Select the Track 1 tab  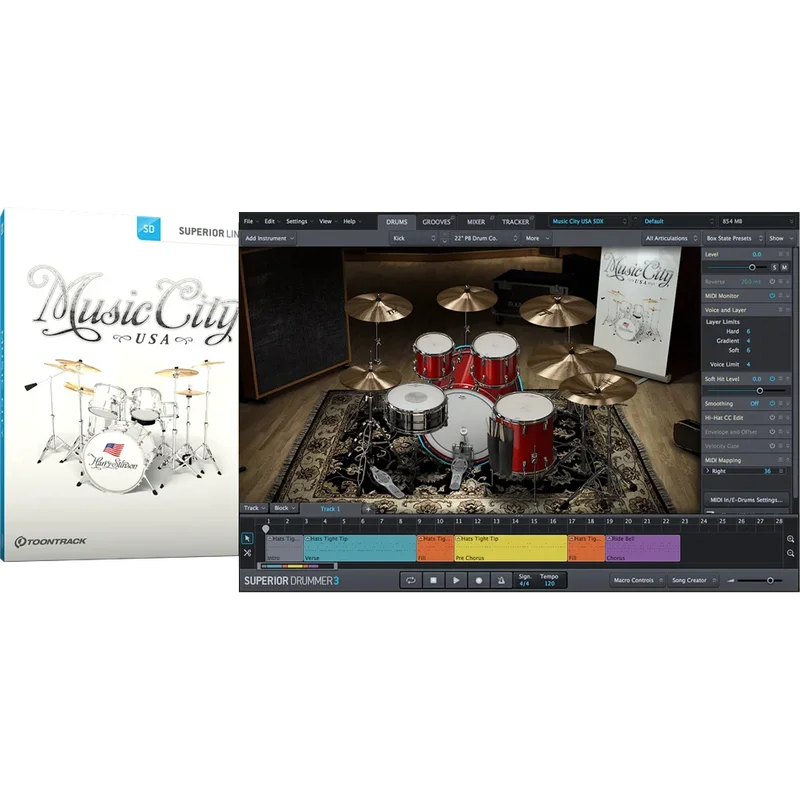coord(330,509)
